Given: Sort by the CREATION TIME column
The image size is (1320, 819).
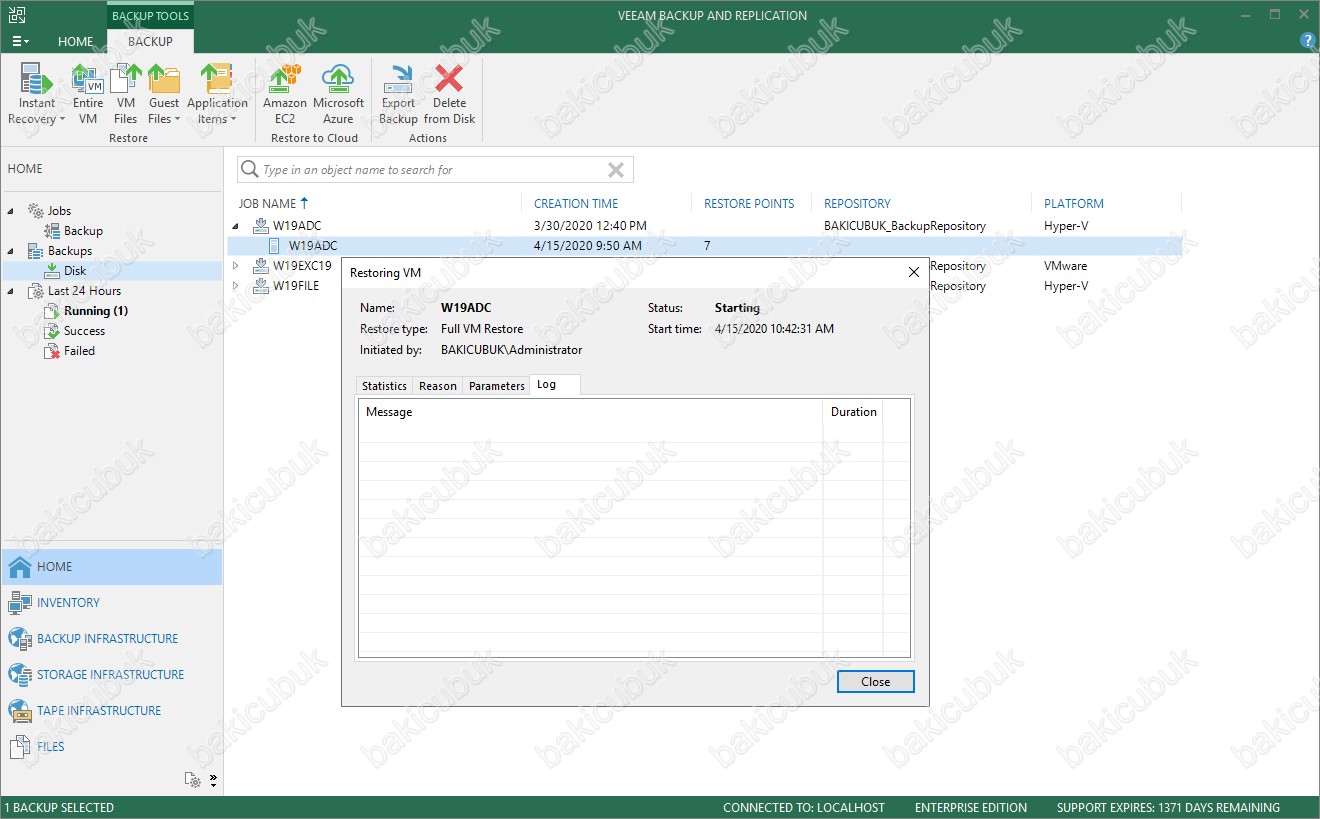Looking at the screenshot, I should pos(576,203).
